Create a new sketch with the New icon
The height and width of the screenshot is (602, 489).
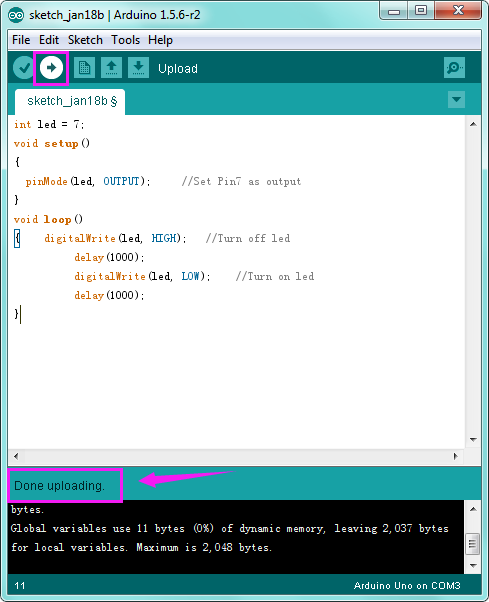click(x=84, y=68)
